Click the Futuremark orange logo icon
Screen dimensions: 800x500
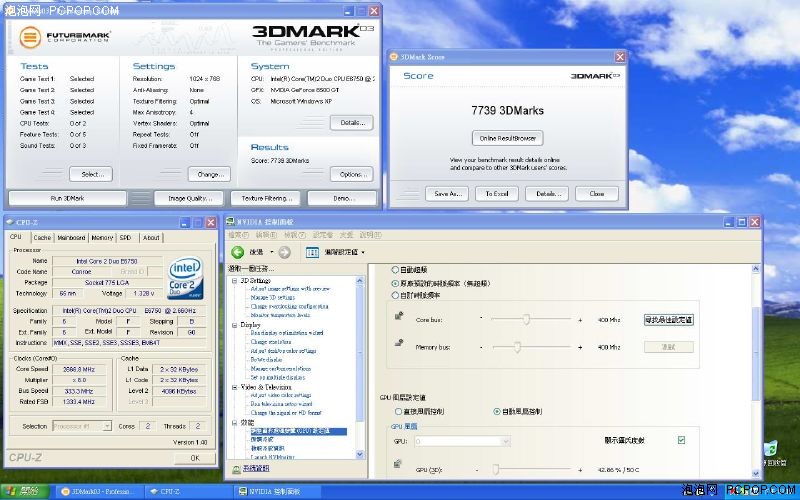click(x=30, y=37)
